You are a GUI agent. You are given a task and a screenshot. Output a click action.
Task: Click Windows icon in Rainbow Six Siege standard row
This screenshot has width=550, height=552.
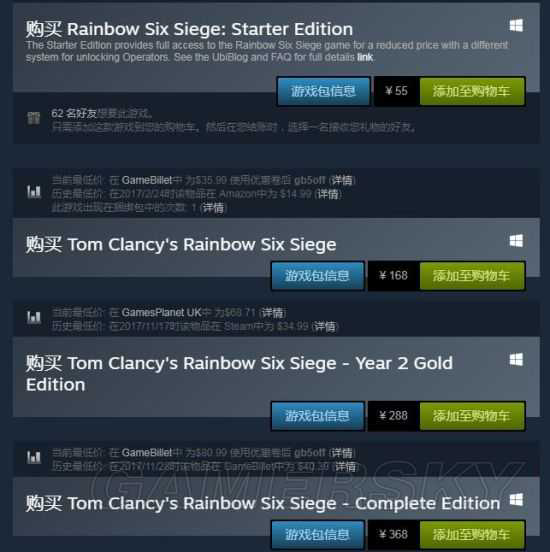click(x=516, y=241)
